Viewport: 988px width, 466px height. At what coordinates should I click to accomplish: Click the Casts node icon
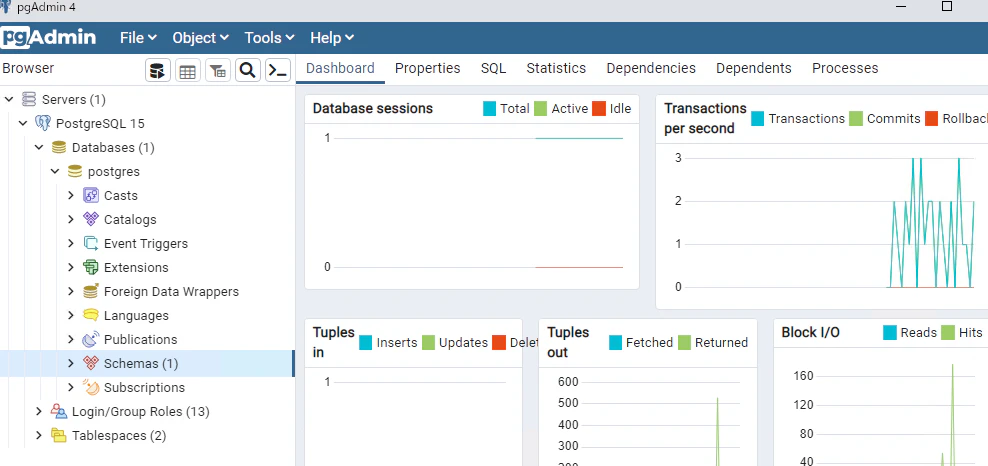coord(91,195)
